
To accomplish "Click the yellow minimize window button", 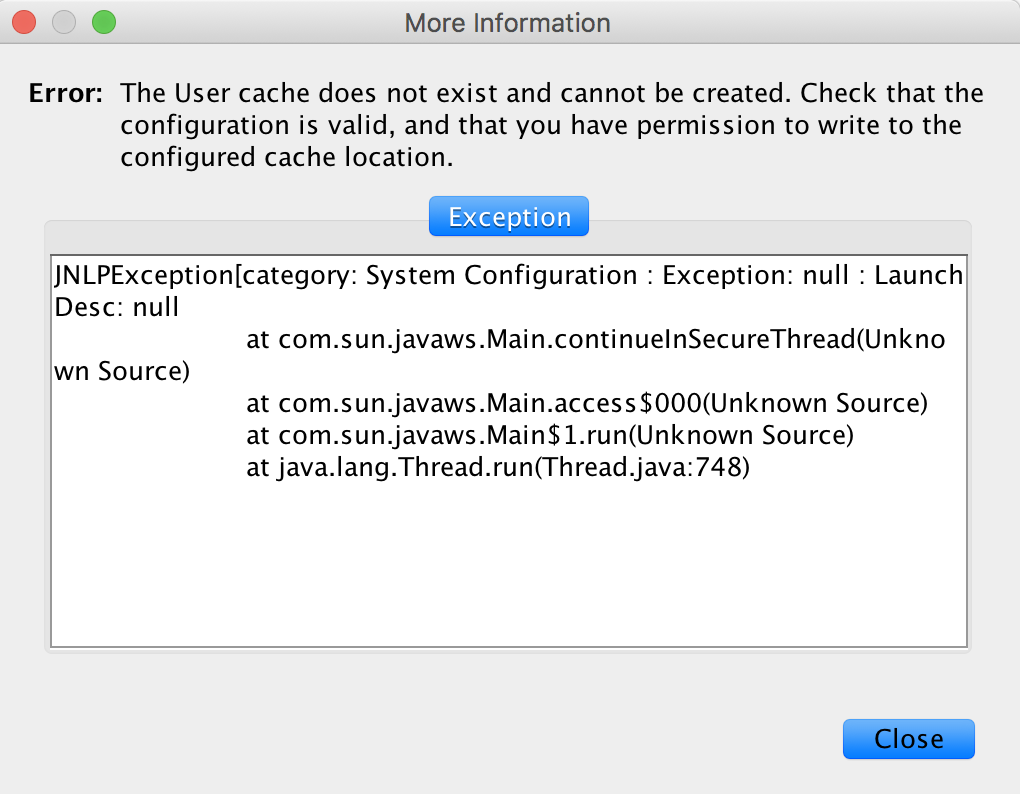I will (x=64, y=21).
